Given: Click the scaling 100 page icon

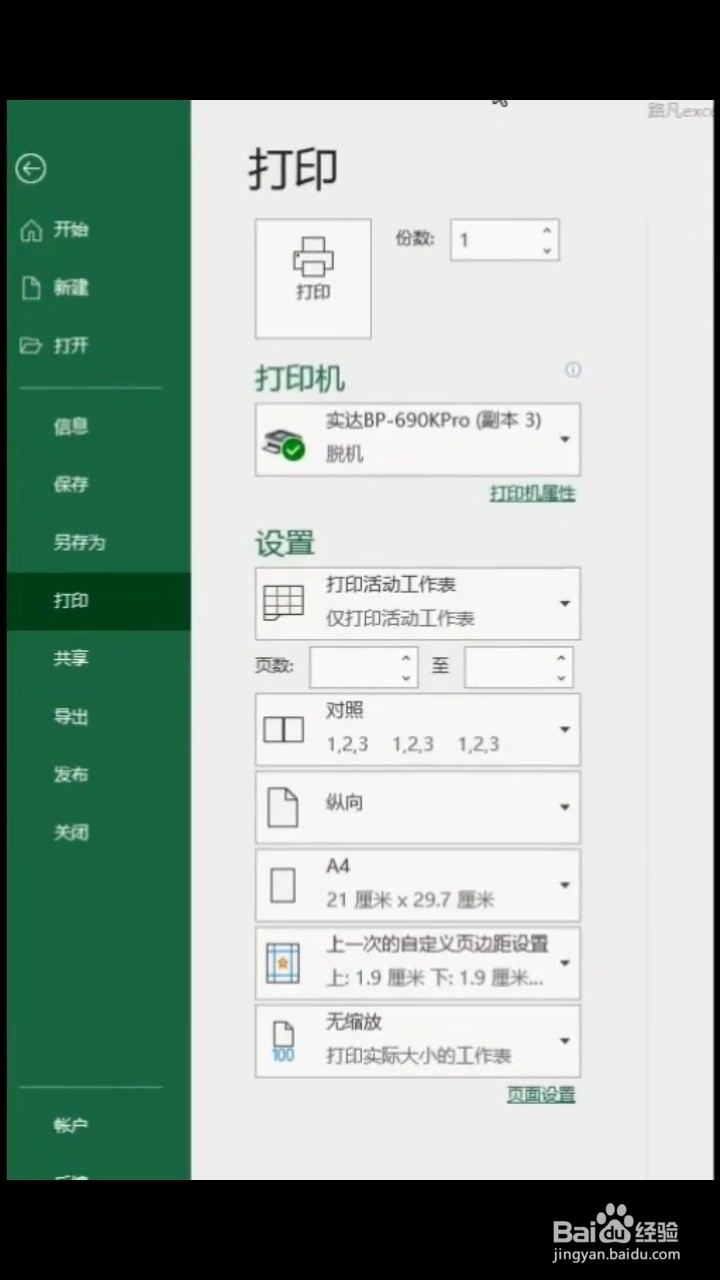Looking at the screenshot, I should pyautogui.click(x=283, y=1041).
